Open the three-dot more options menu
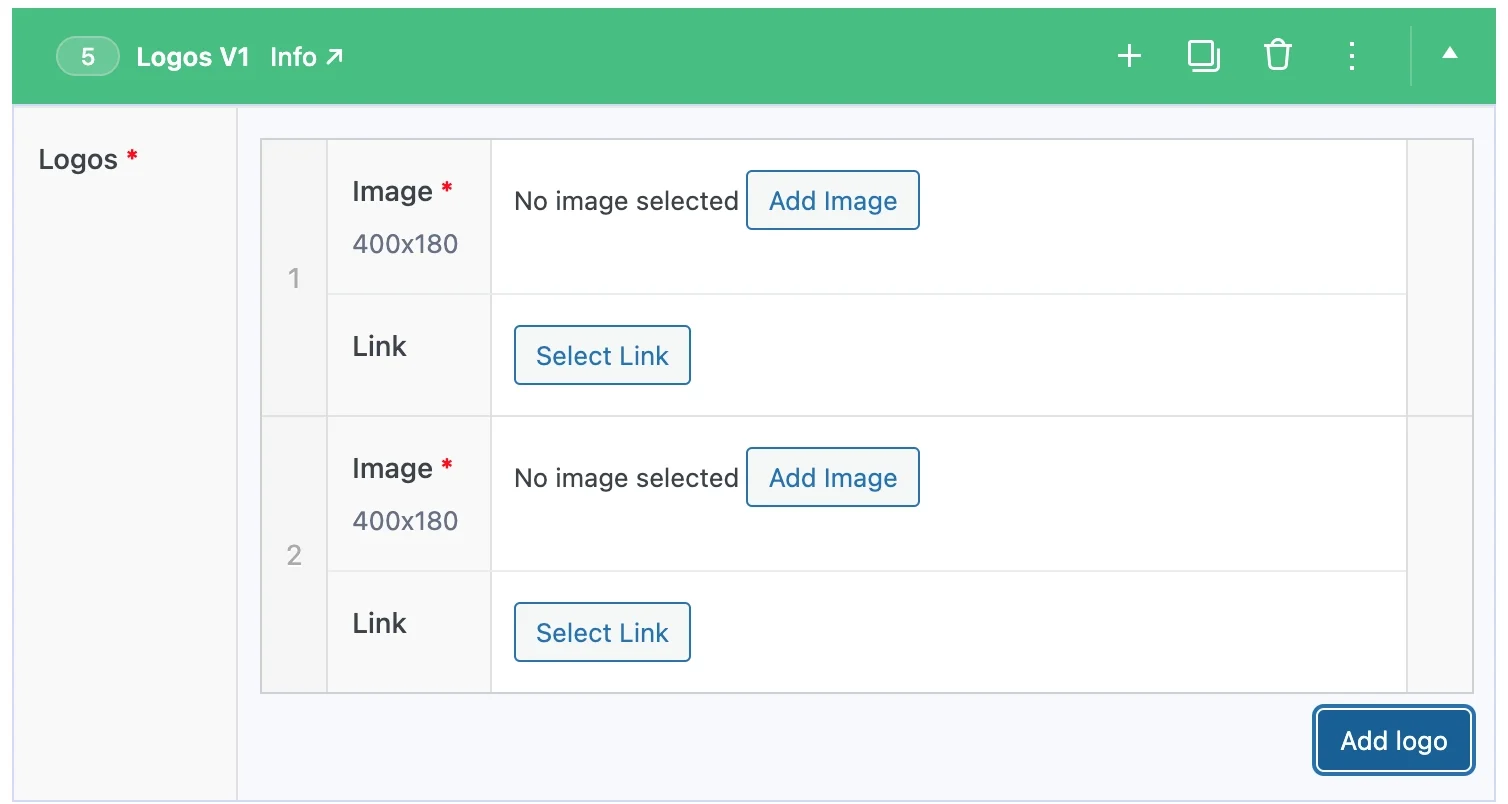This screenshot has height=804, width=1508. pyautogui.click(x=1351, y=56)
